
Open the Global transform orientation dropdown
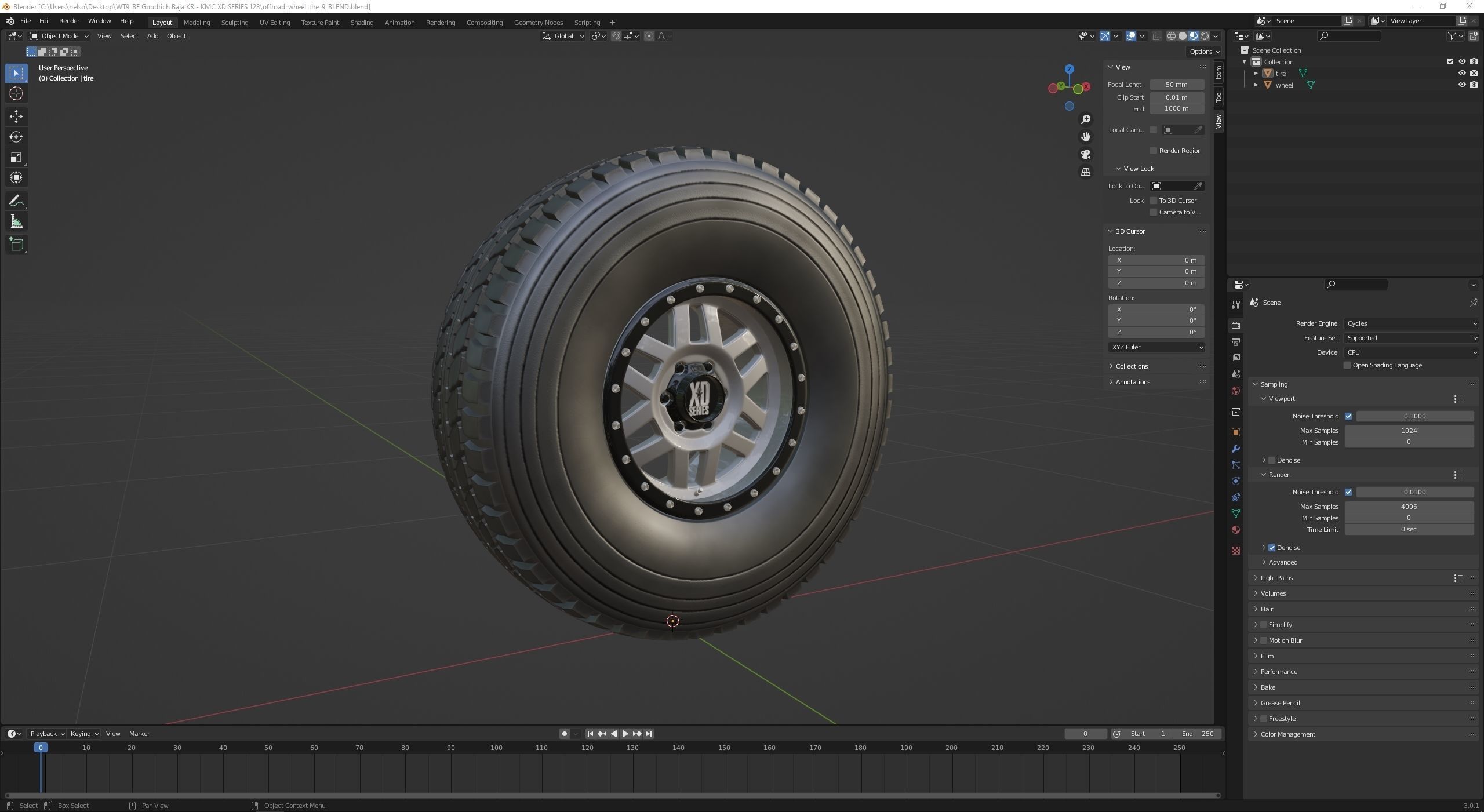pyautogui.click(x=563, y=36)
